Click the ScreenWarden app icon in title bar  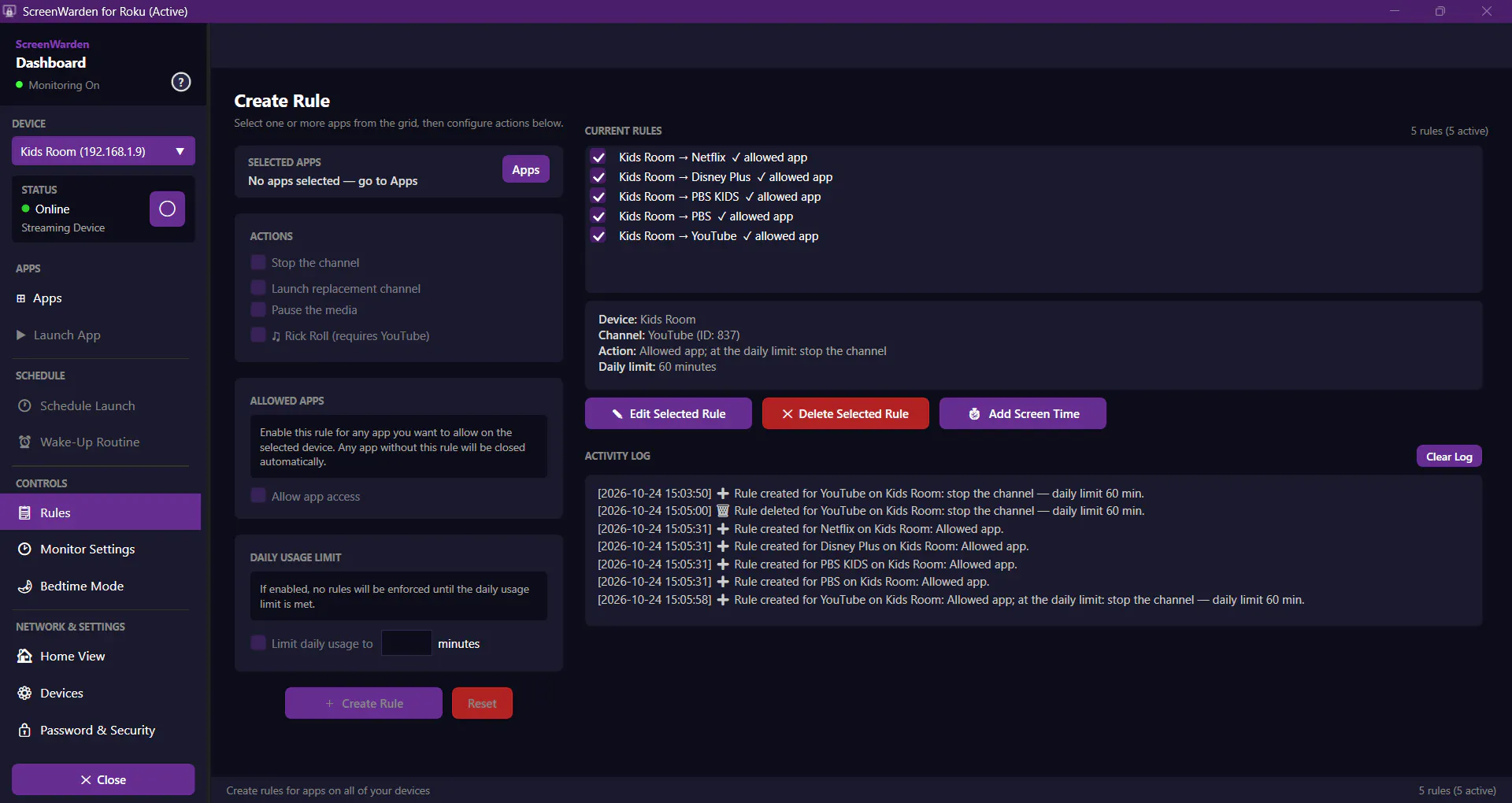pyautogui.click(x=9, y=11)
